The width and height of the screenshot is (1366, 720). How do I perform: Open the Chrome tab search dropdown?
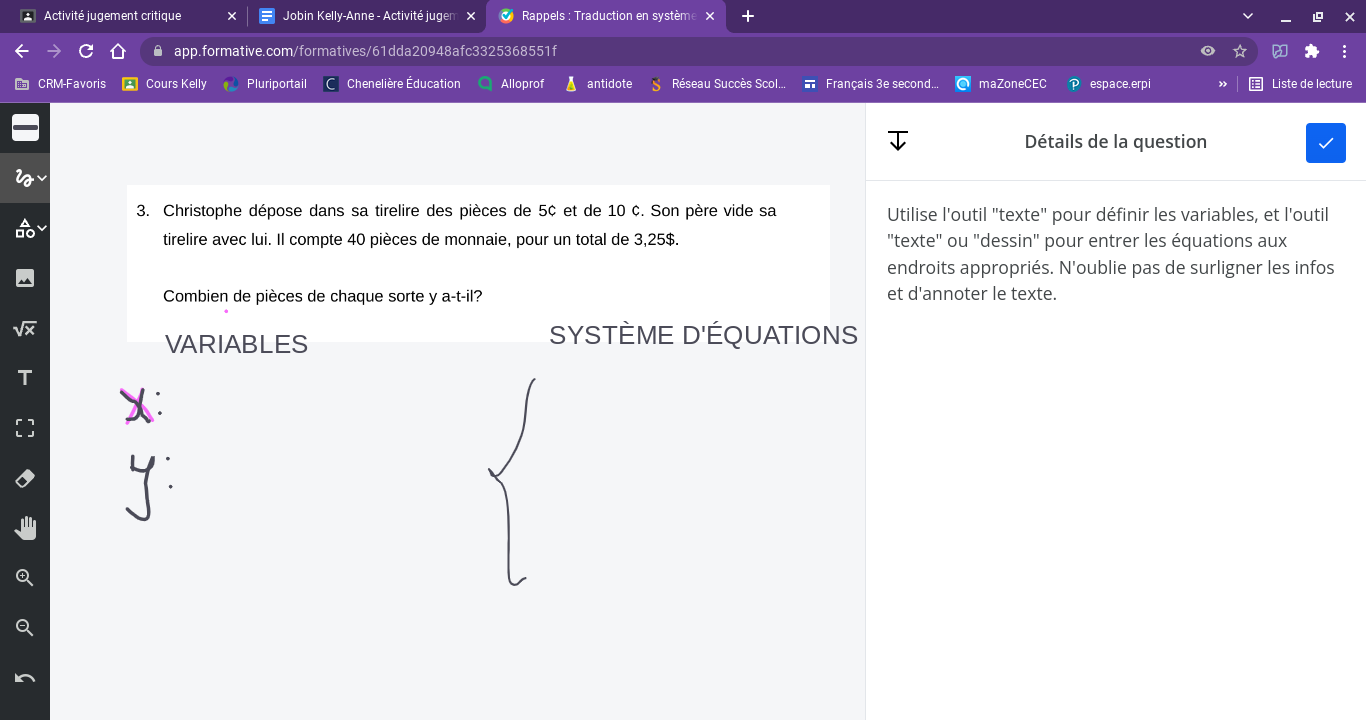pyautogui.click(x=1248, y=16)
